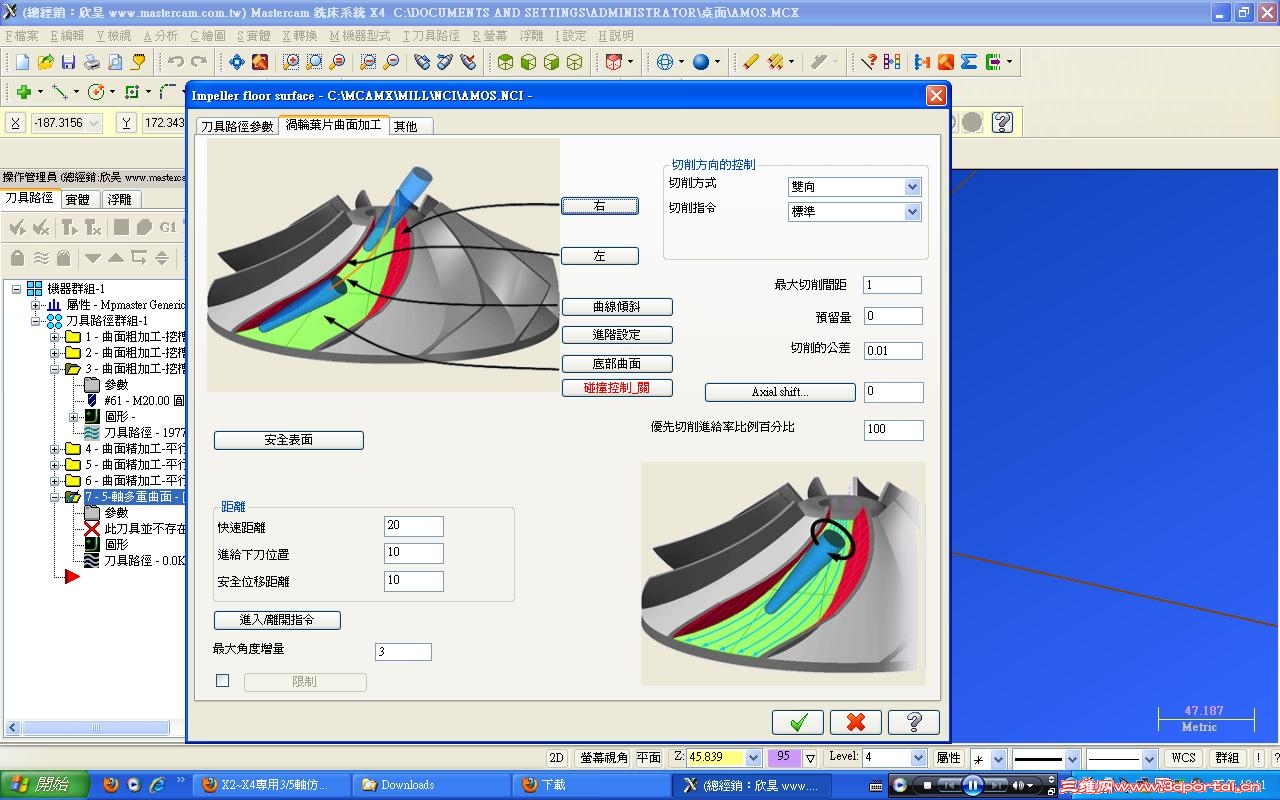The width and height of the screenshot is (1280, 800).
Task: Click the 最大切削間距 input field
Action: (892, 285)
